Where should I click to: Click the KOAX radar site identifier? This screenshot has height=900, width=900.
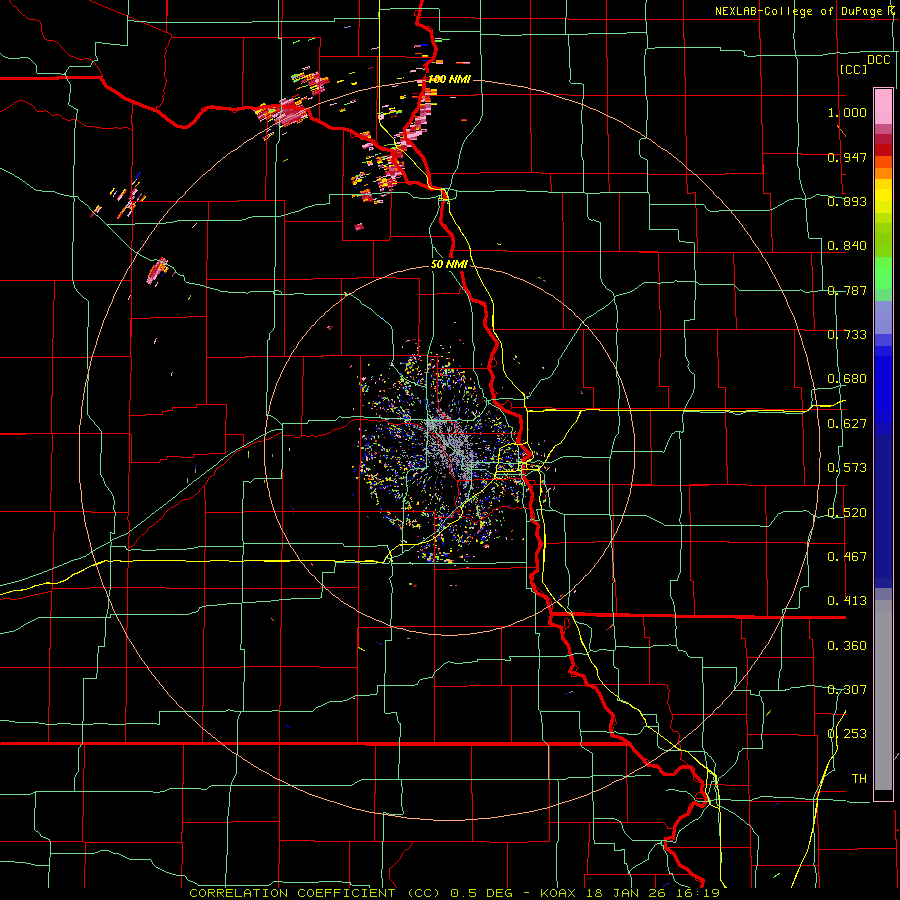click(559, 893)
